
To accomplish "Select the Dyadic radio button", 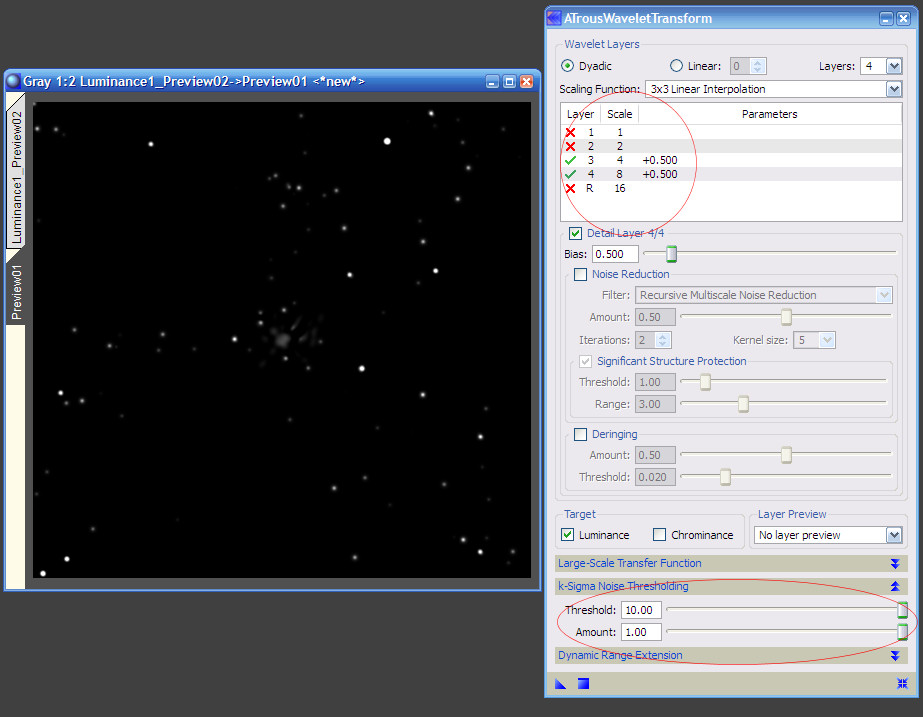I will [567, 66].
